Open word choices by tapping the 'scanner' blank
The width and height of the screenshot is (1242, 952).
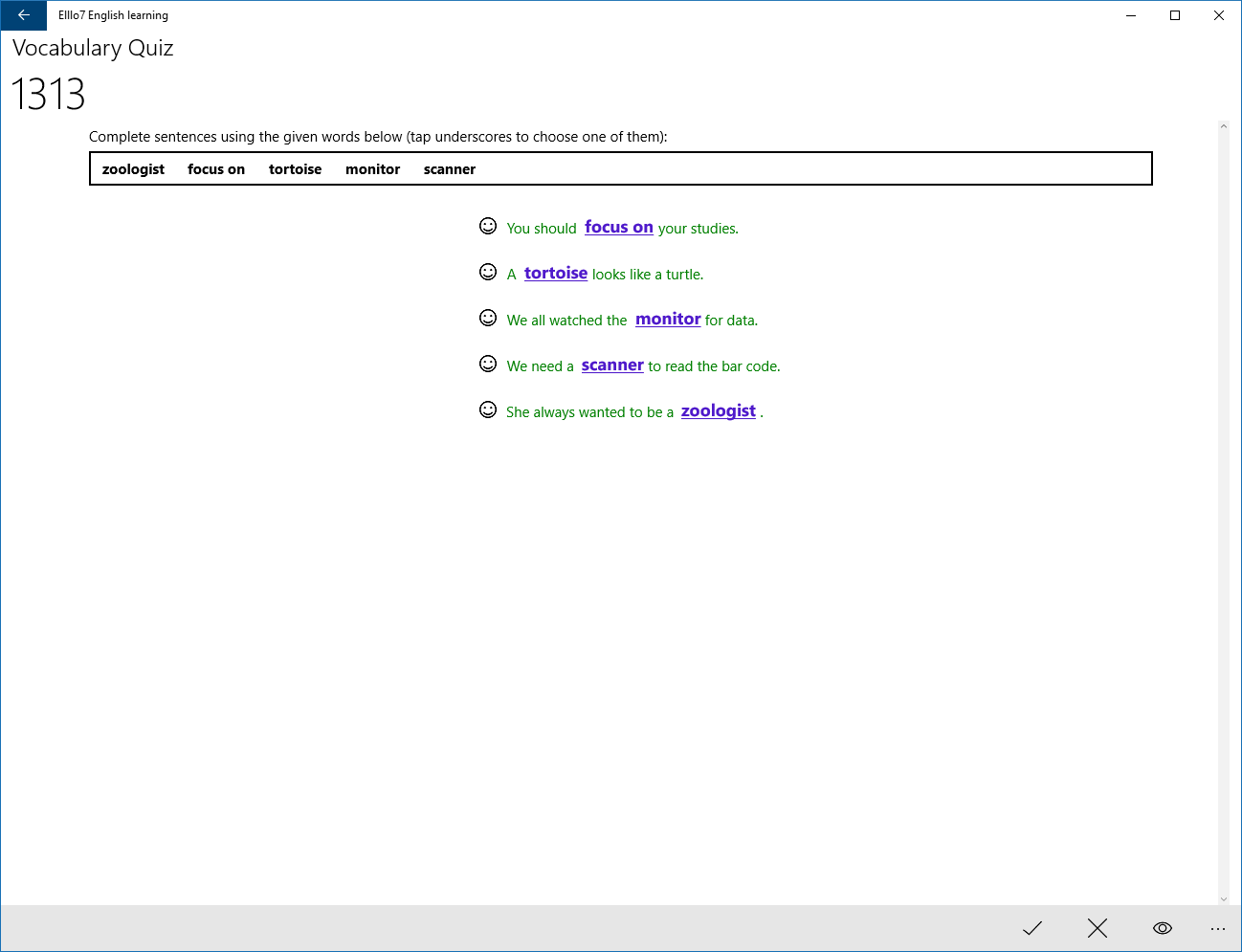612,365
